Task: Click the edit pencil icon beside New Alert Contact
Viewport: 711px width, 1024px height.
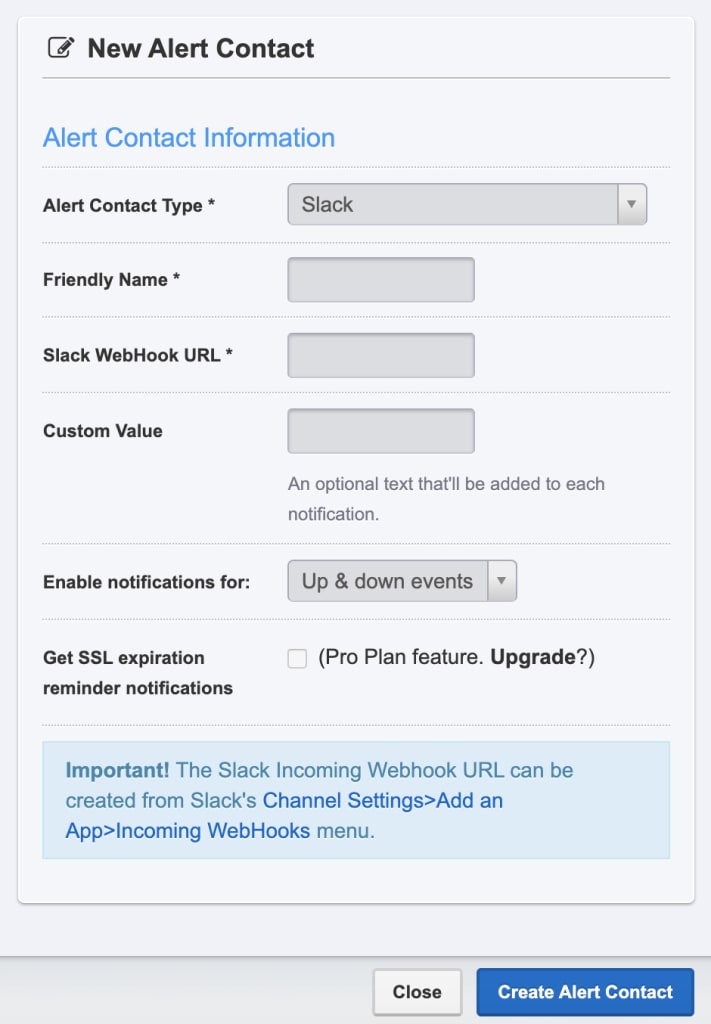Action: (61, 48)
